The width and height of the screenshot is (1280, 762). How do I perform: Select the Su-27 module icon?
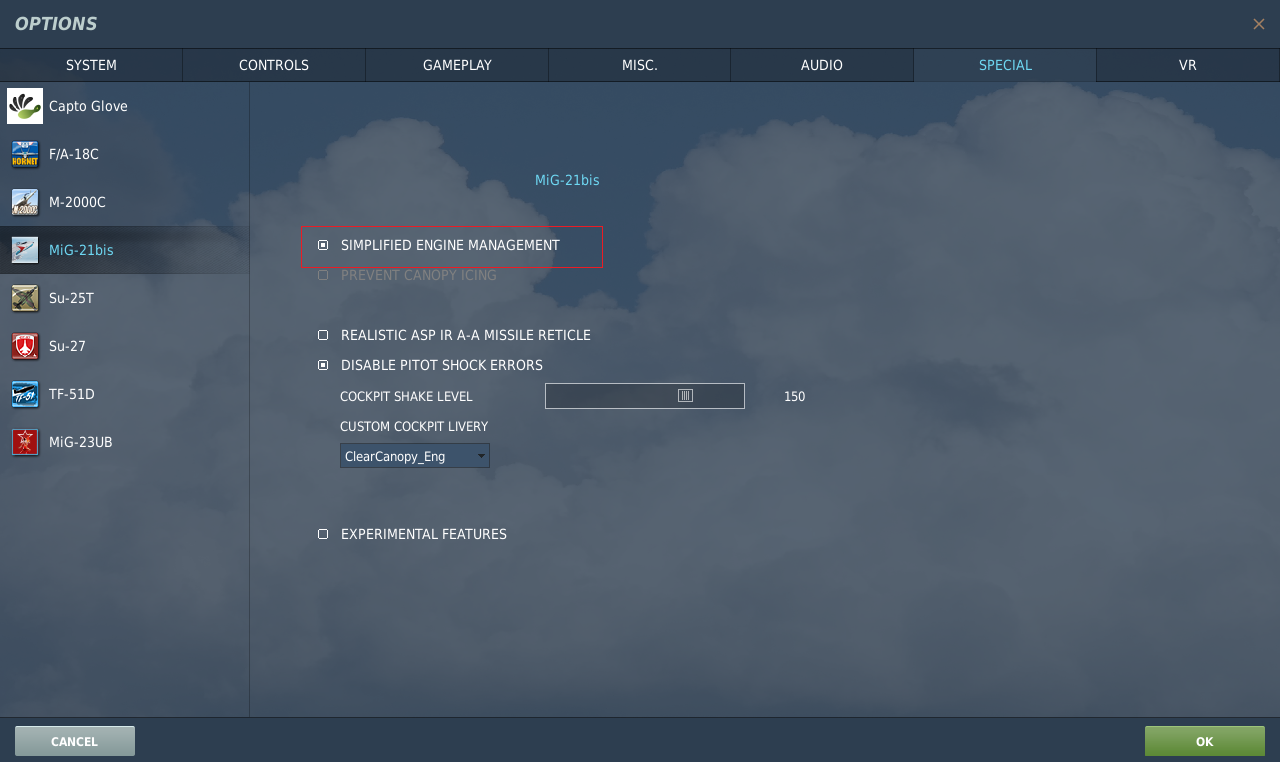click(25, 346)
